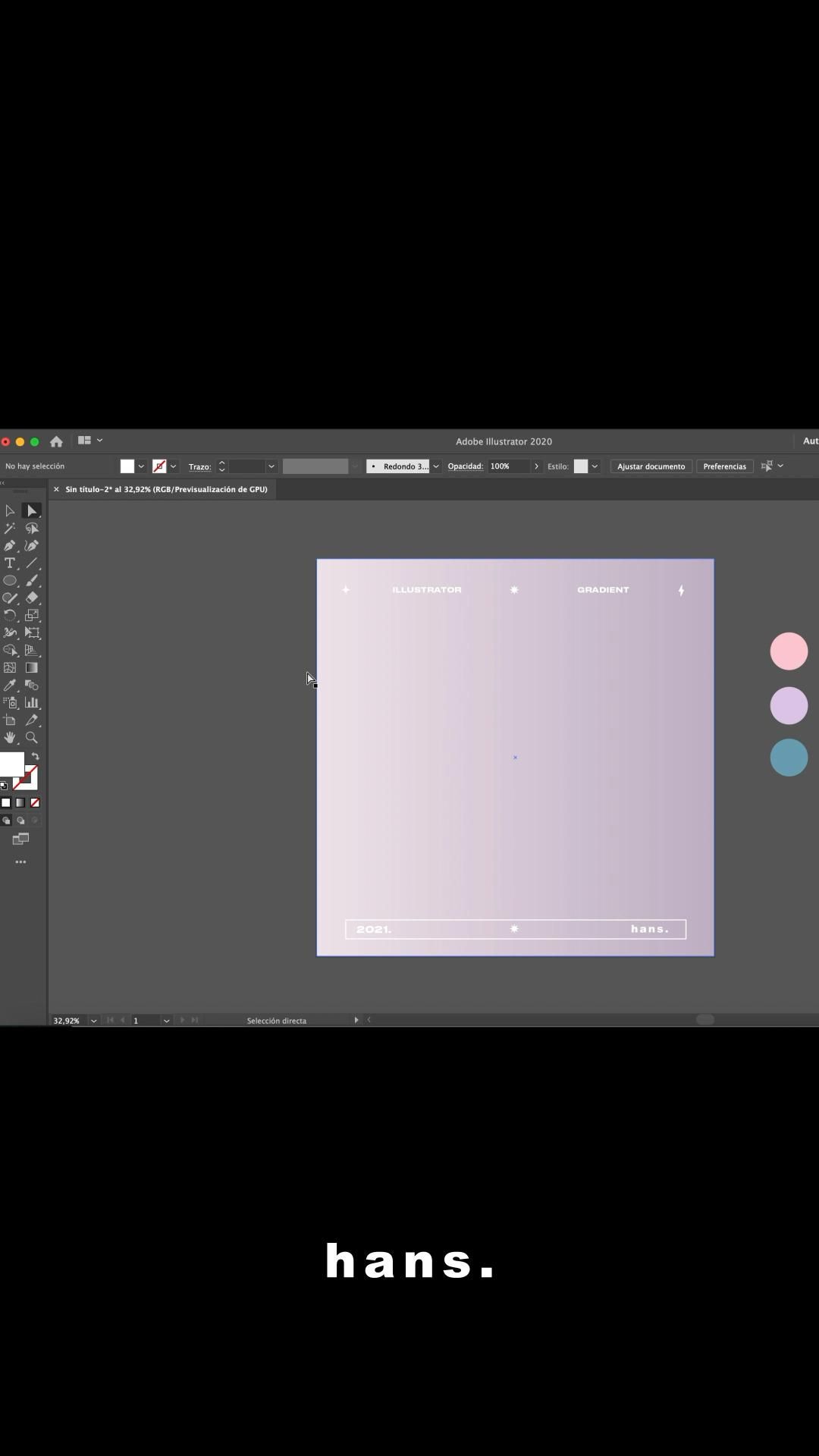The height and width of the screenshot is (1456, 819).
Task: Activate the Eyedropper tool
Action: pyautogui.click(x=10, y=686)
